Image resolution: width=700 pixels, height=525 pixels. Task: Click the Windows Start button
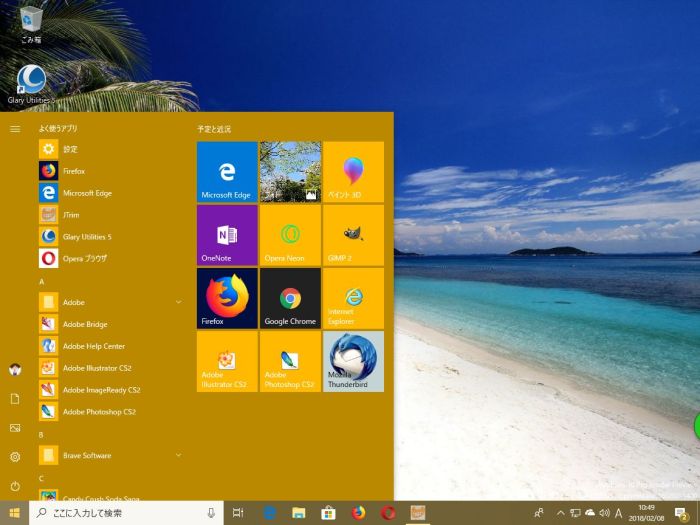14,513
